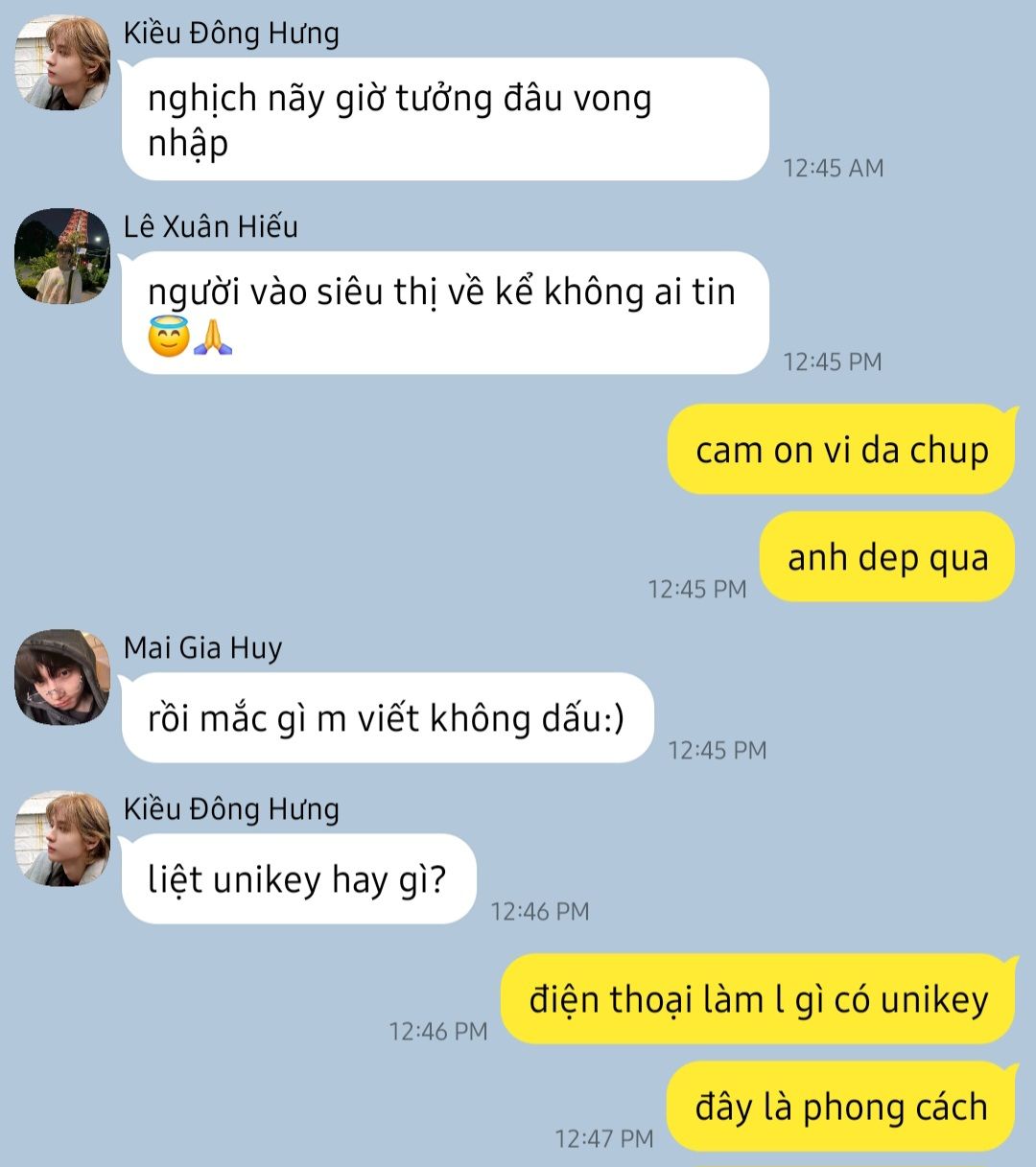Open Mai Gia Huy's avatar
The height and width of the screenshot is (1167, 1036).
point(62,677)
